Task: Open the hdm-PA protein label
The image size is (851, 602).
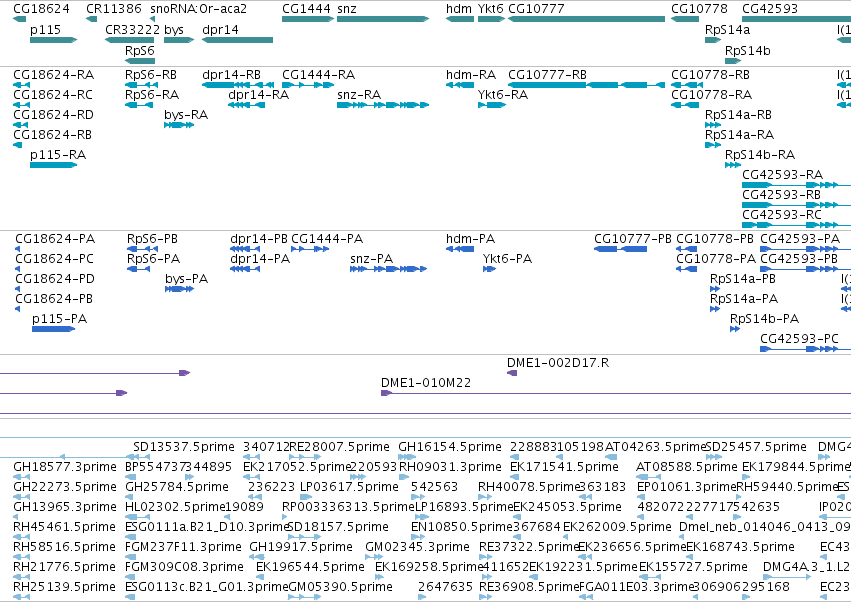Action: (x=470, y=239)
